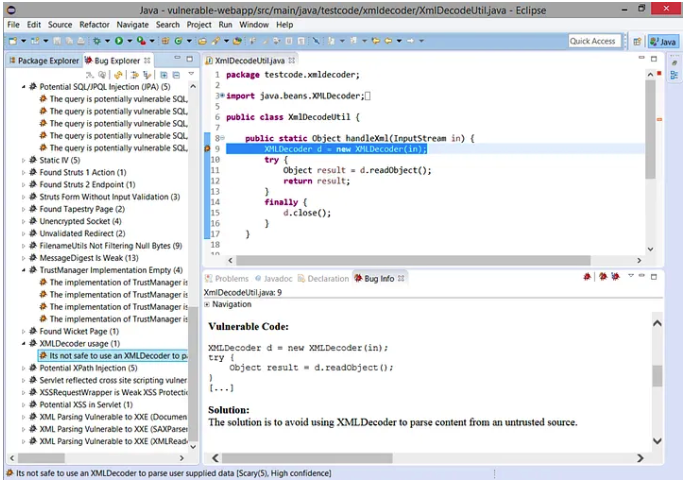
Task: Select the Found Struts 1 Action (1) entry
Action: coord(83,173)
